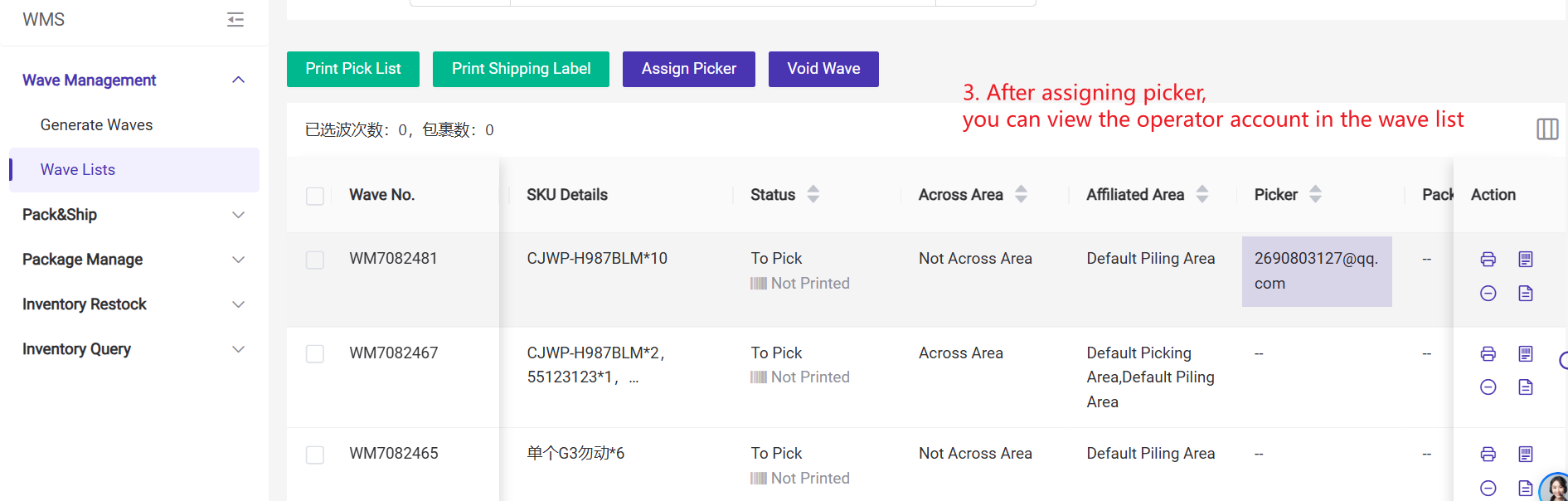Open Generate Waves menu item
The width and height of the screenshot is (1568, 501).
click(x=96, y=125)
